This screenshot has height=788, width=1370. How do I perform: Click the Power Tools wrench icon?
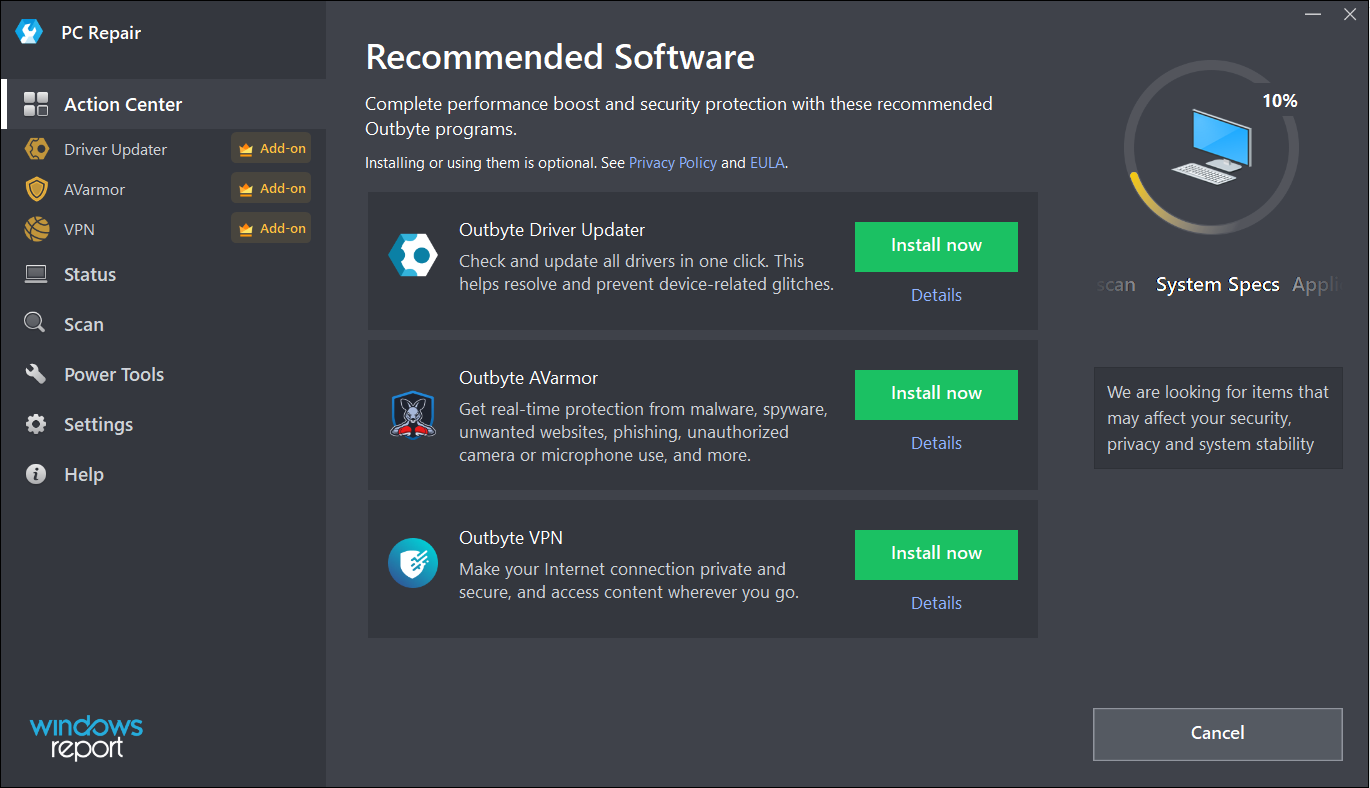35,374
